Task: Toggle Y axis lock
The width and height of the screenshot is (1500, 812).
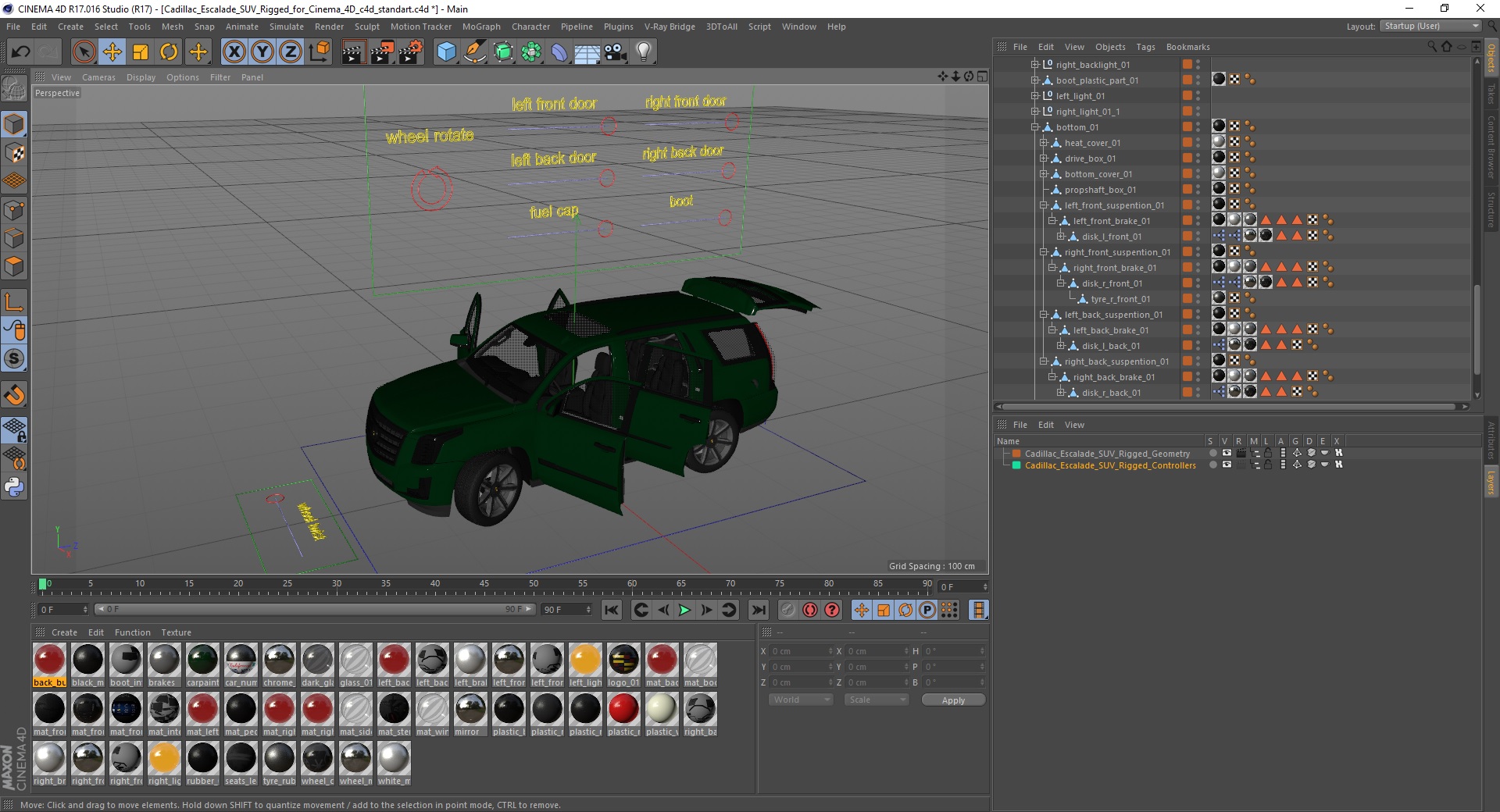Action: coord(262,52)
